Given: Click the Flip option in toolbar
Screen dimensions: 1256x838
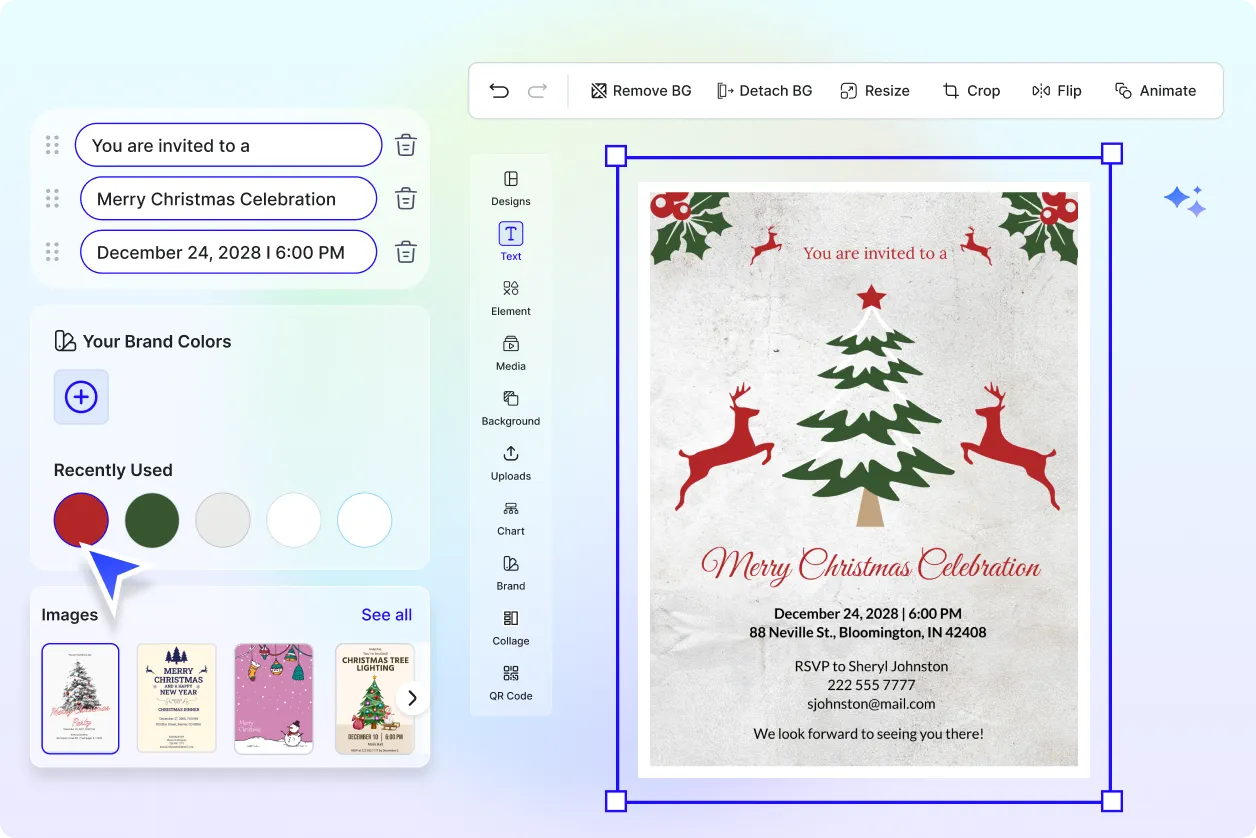Looking at the screenshot, I should (1057, 90).
